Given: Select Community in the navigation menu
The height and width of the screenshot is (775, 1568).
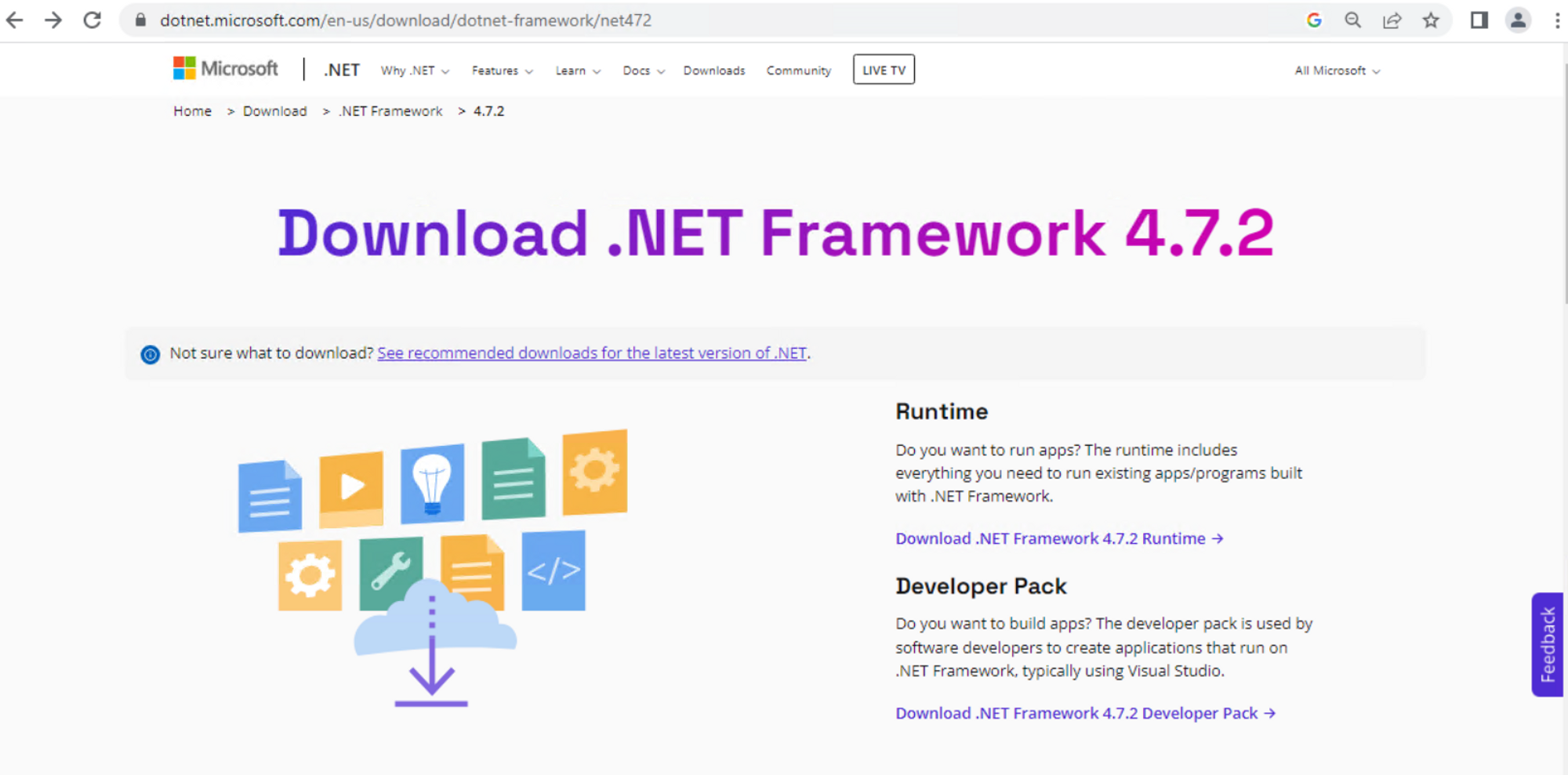Looking at the screenshot, I should (x=798, y=70).
